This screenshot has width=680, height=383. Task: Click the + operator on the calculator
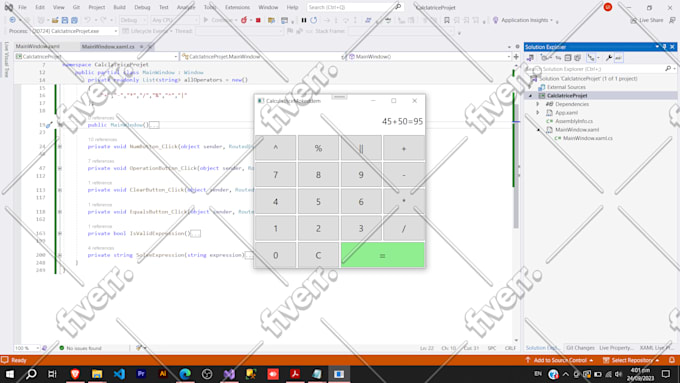click(404, 148)
